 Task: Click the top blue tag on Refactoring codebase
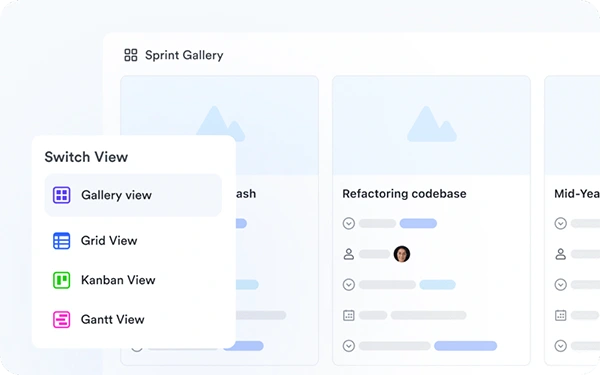coord(418,223)
